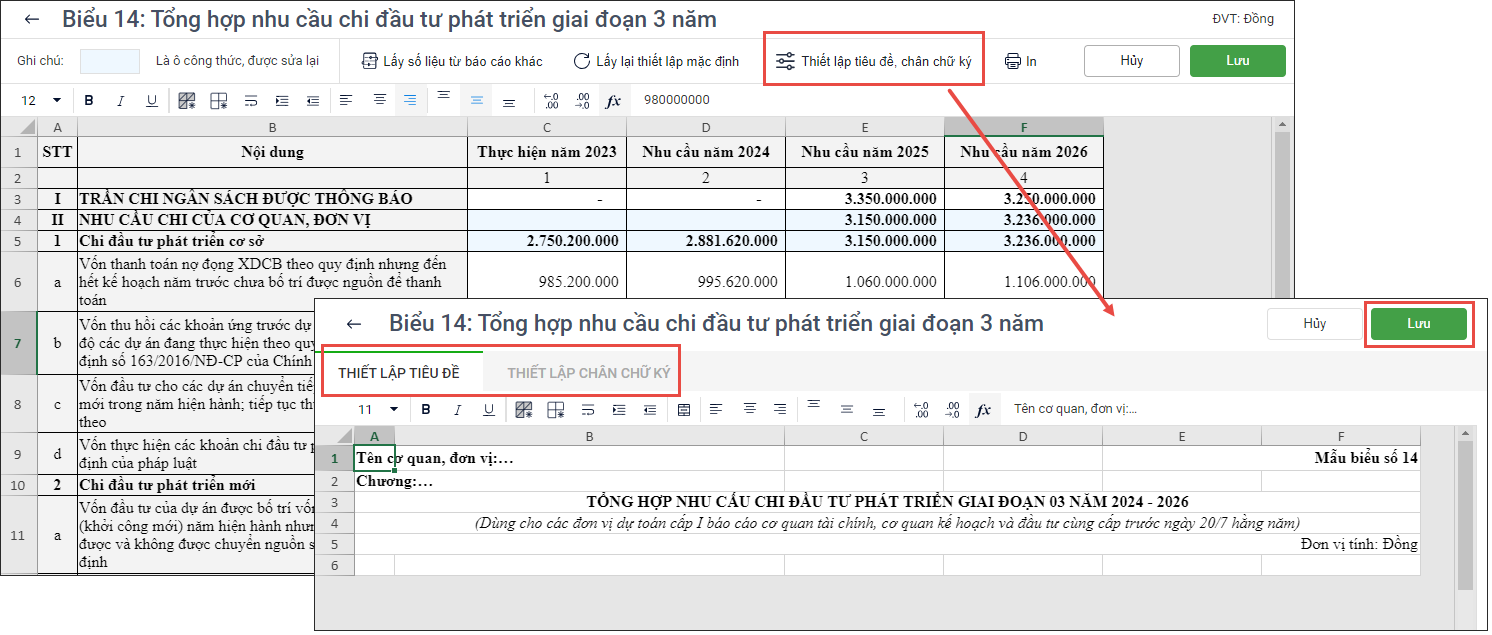This screenshot has width=1492, height=635.
Task: Click wrap text icon in main report toolbar
Action: pos(251,100)
